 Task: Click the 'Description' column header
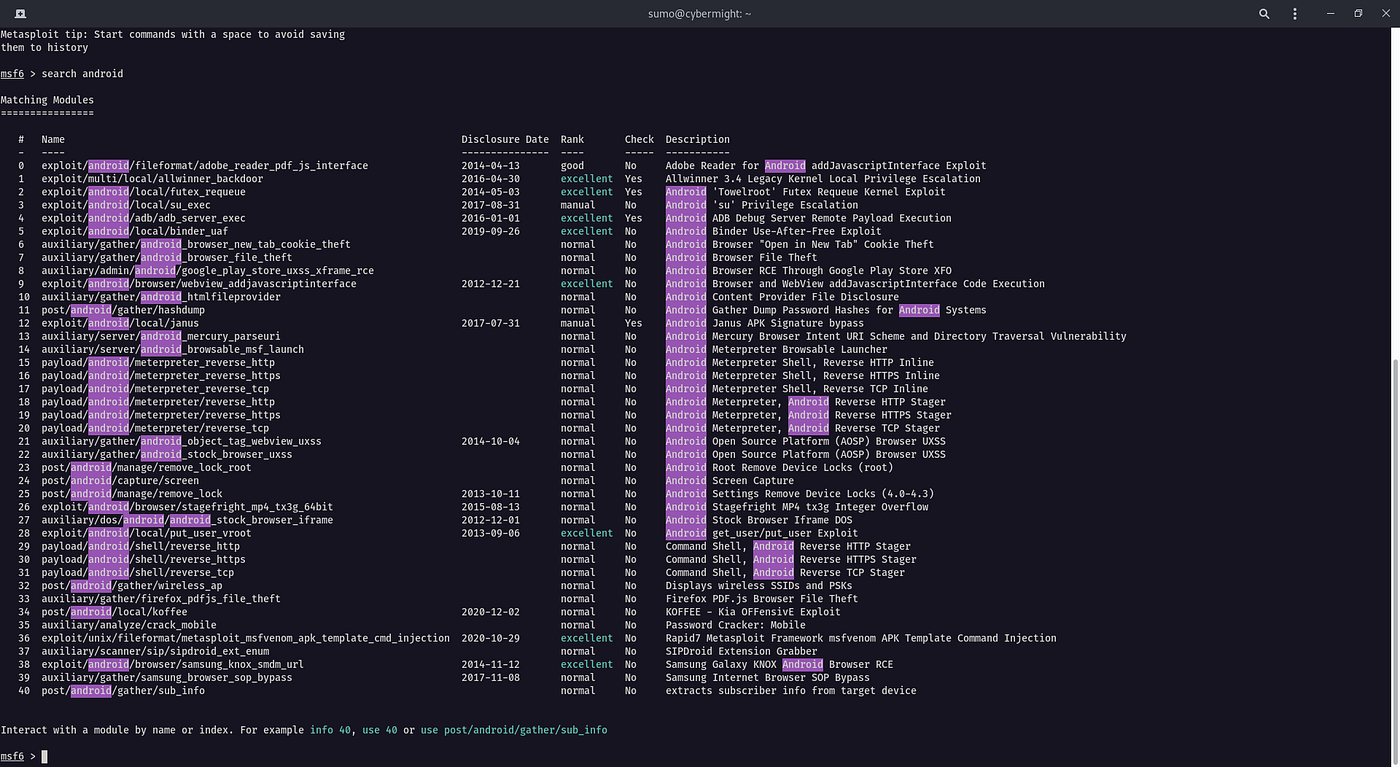pyautogui.click(x=697, y=140)
